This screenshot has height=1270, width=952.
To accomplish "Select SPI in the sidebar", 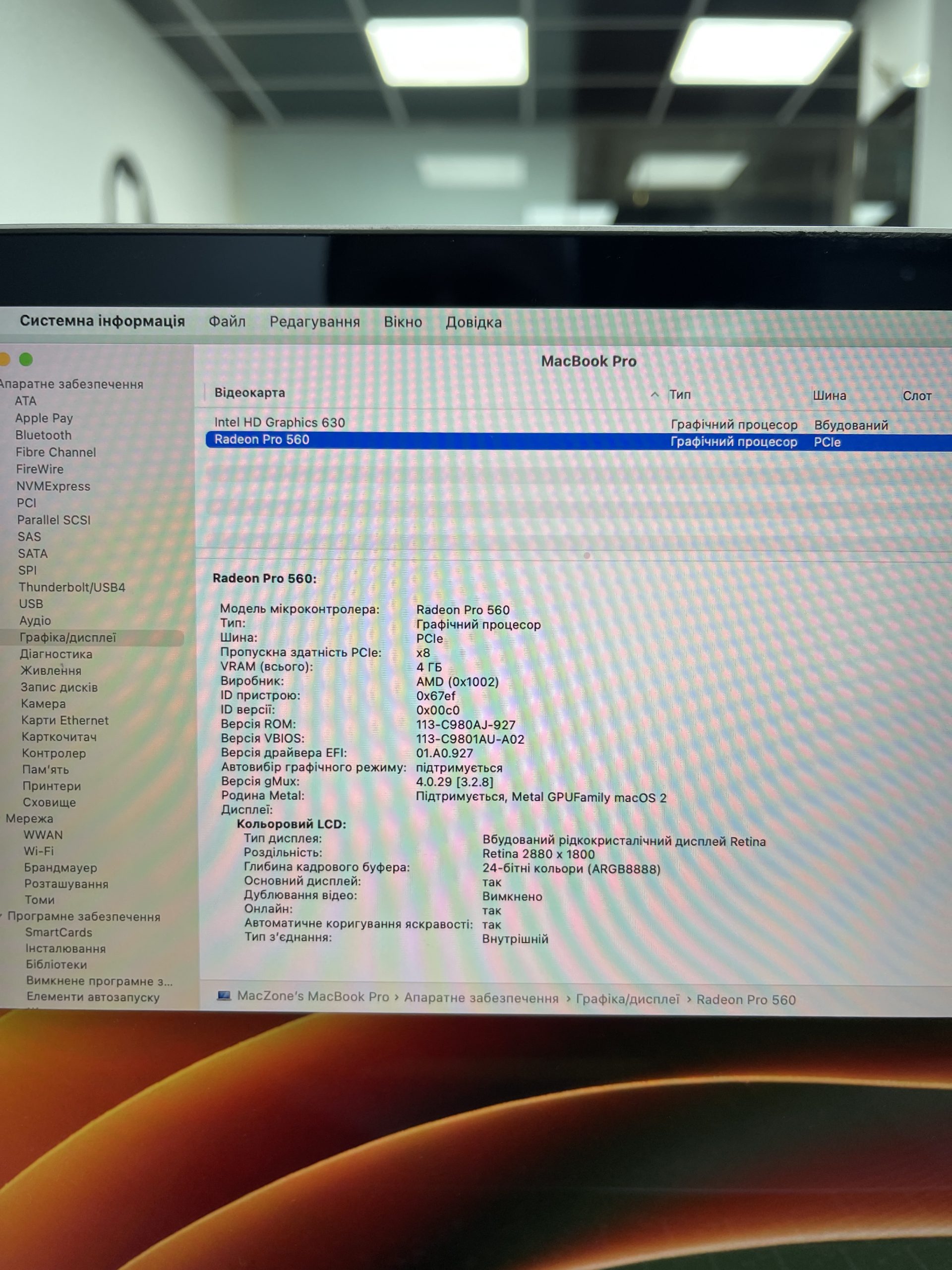I will click(x=28, y=570).
